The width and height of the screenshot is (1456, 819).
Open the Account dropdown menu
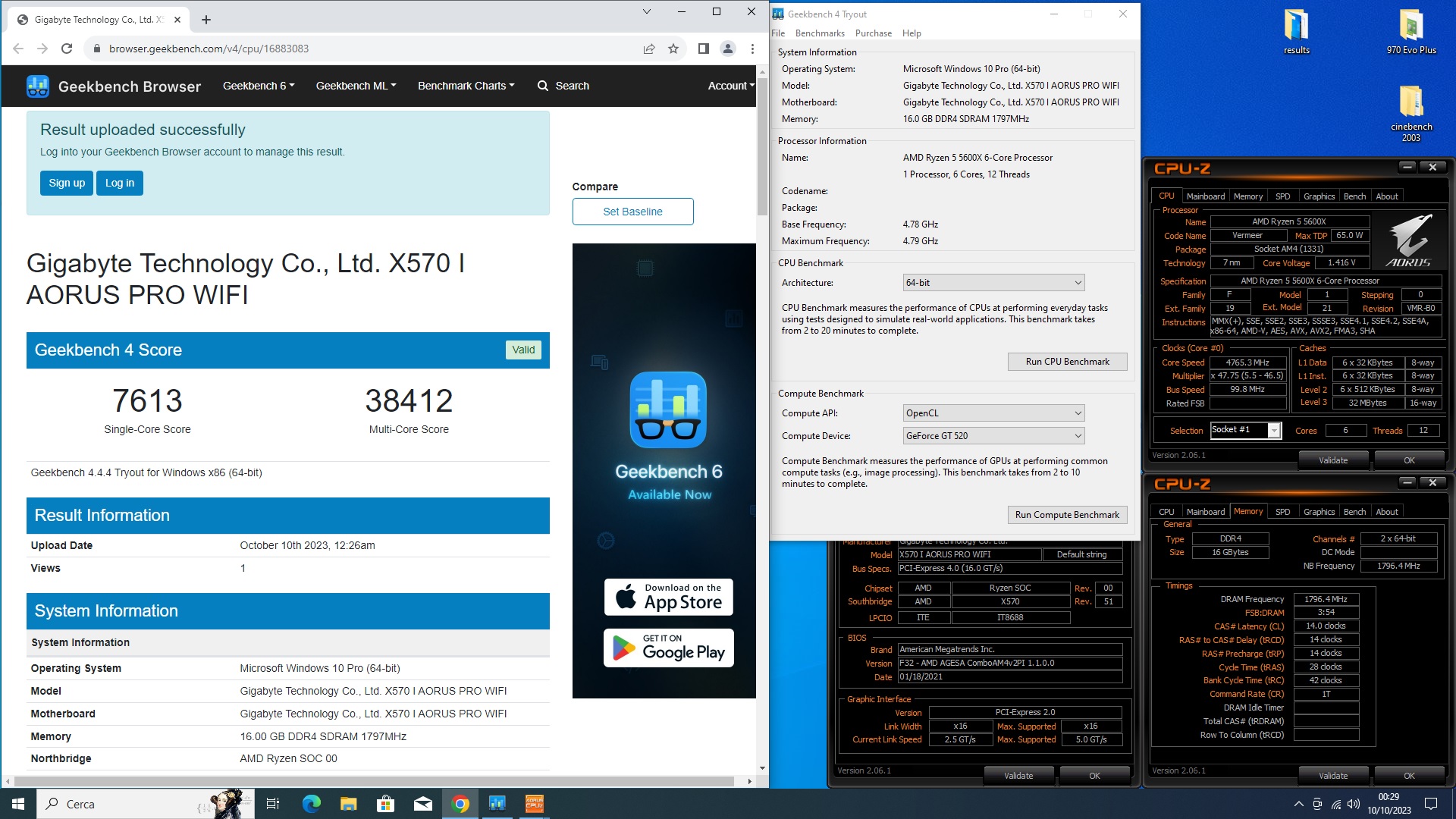pos(731,86)
